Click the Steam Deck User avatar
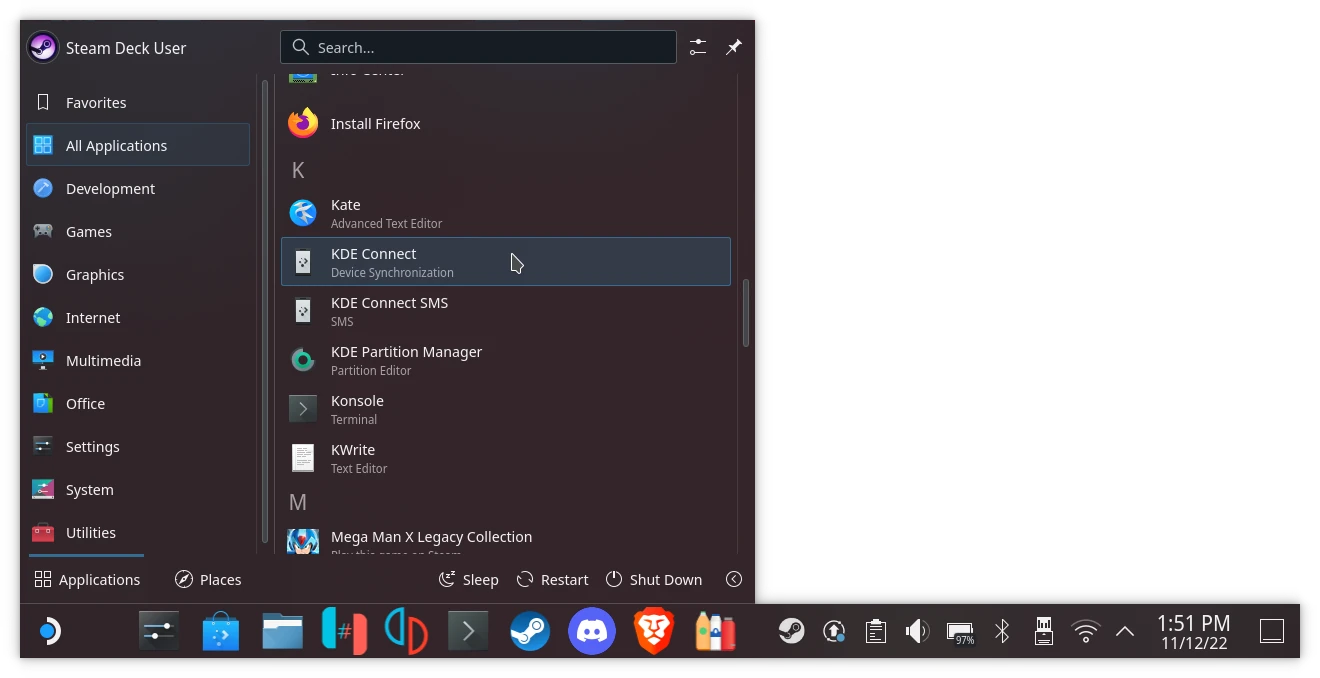This screenshot has height=678, width=1320. (43, 47)
